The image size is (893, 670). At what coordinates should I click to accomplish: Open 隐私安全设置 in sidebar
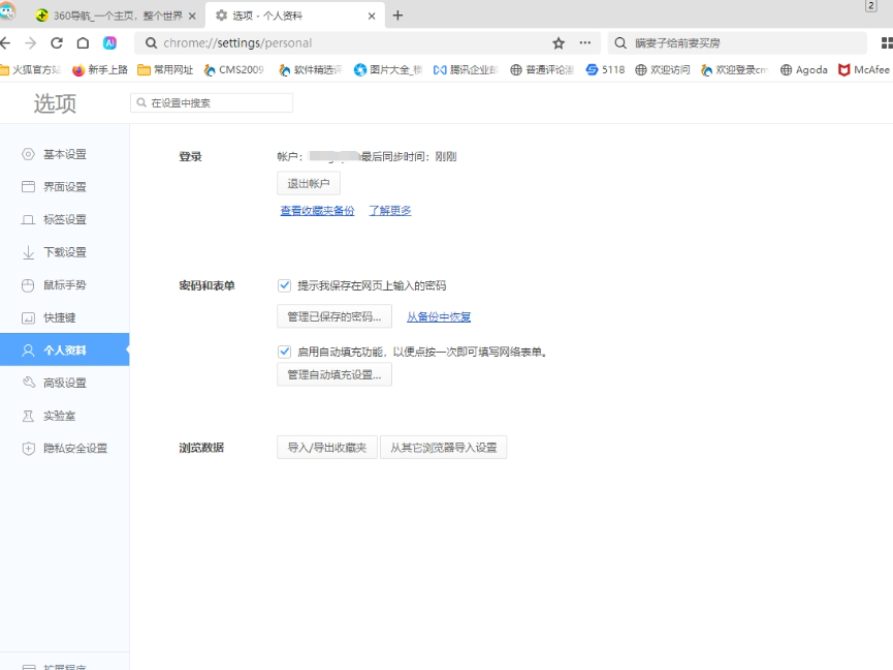(65, 448)
